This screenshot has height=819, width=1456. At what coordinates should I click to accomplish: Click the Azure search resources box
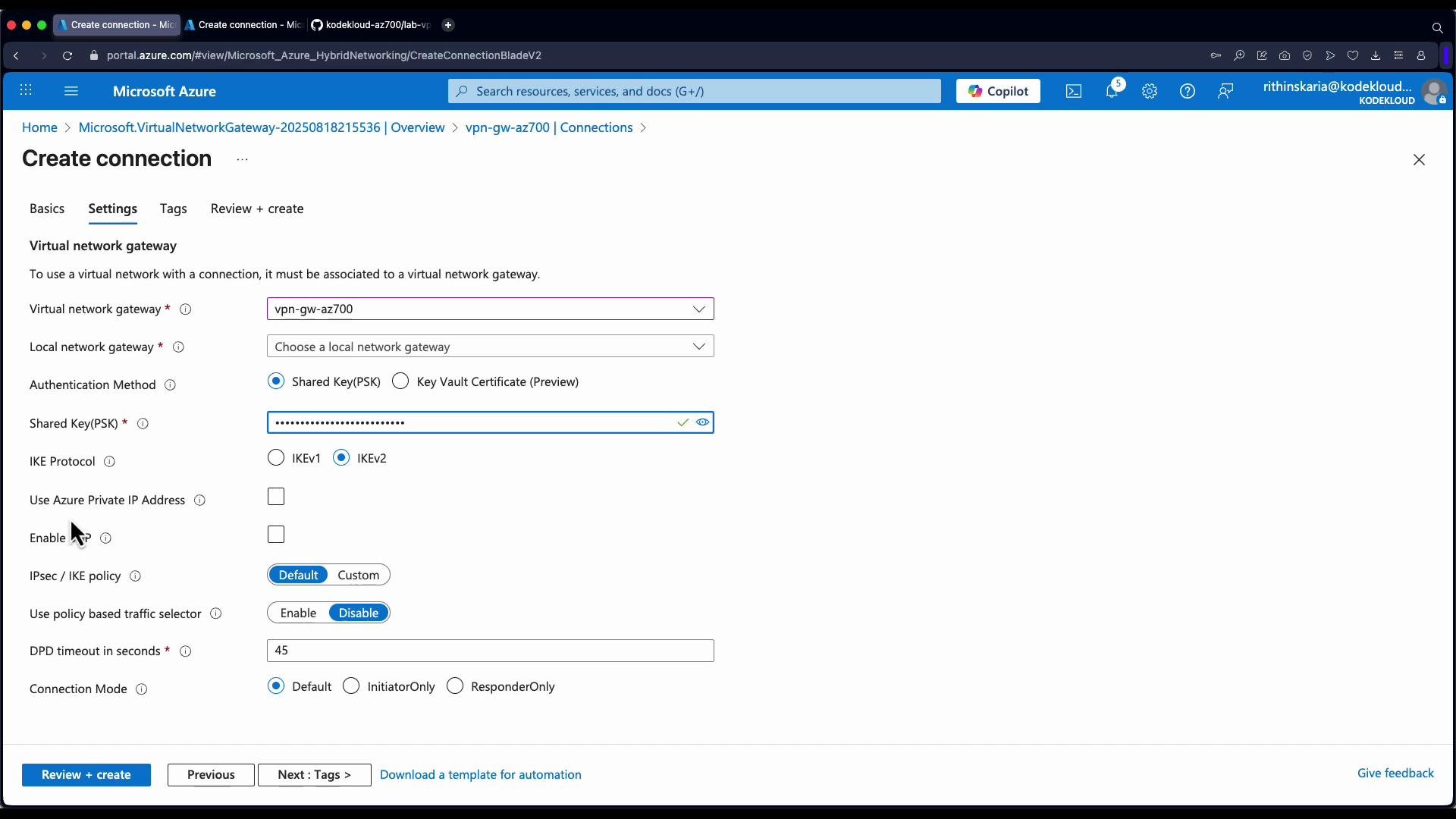tap(694, 91)
